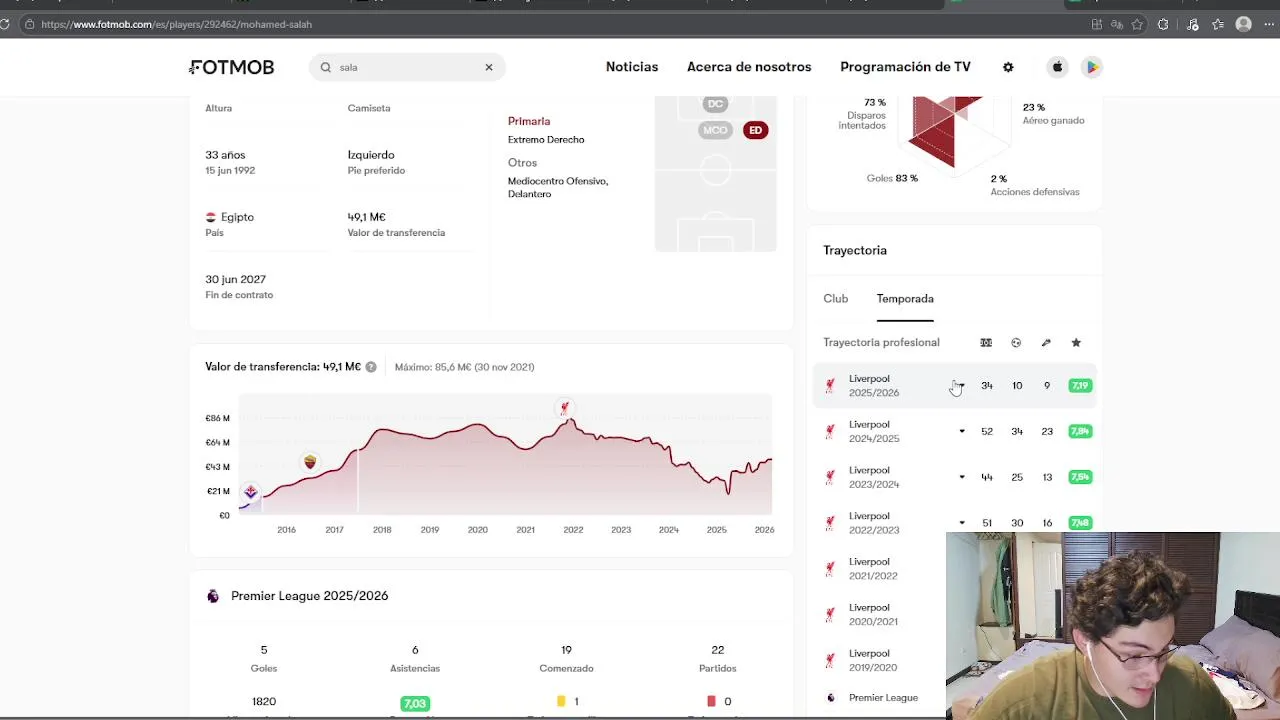The width and height of the screenshot is (1280, 720).
Task: Open transfer value help question icon
Action: pos(371,367)
